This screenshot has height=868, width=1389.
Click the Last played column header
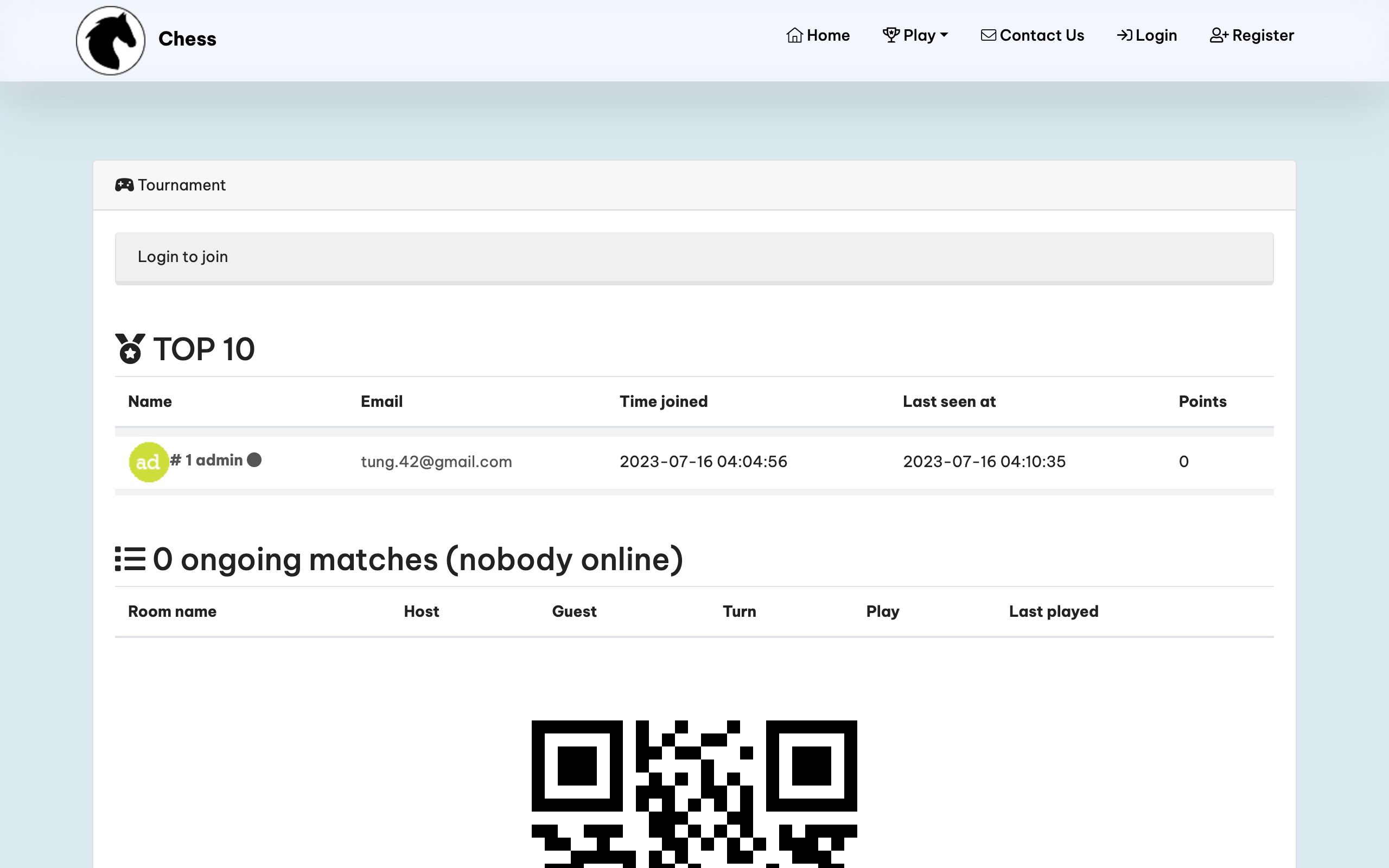point(1054,611)
